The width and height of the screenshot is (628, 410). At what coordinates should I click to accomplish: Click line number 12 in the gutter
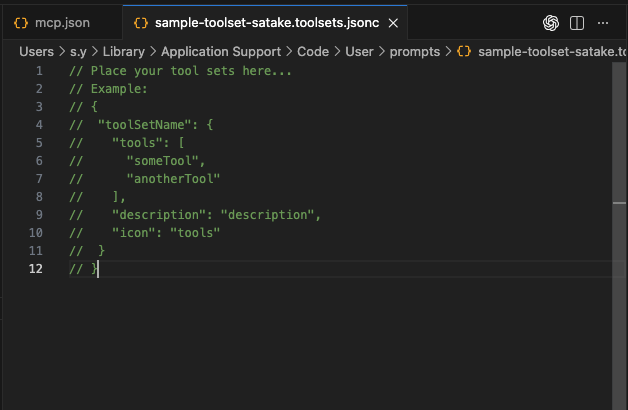click(36, 269)
